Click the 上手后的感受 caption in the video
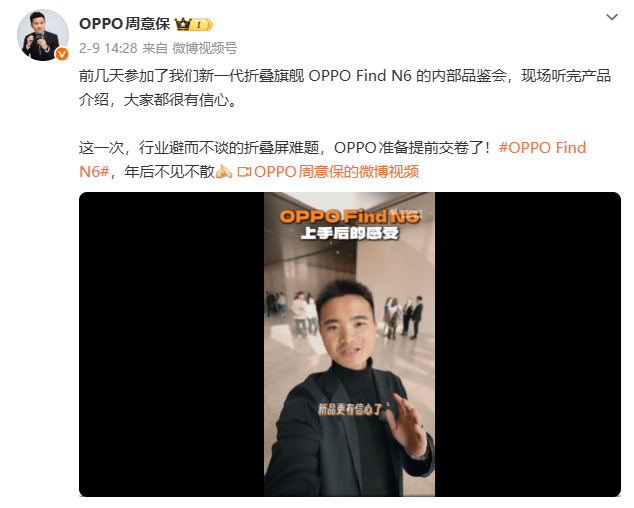This screenshot has width=634, height=508. [x=350, y=233]
